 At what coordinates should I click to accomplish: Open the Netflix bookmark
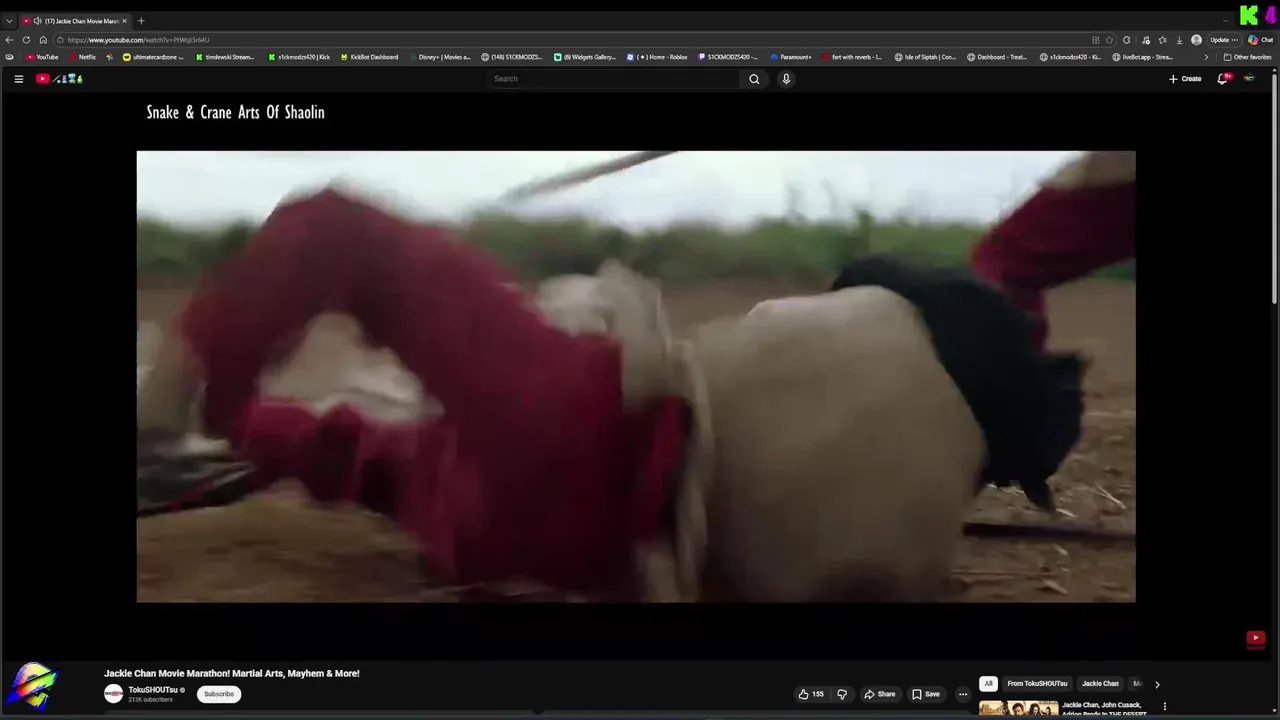(82, 57)
